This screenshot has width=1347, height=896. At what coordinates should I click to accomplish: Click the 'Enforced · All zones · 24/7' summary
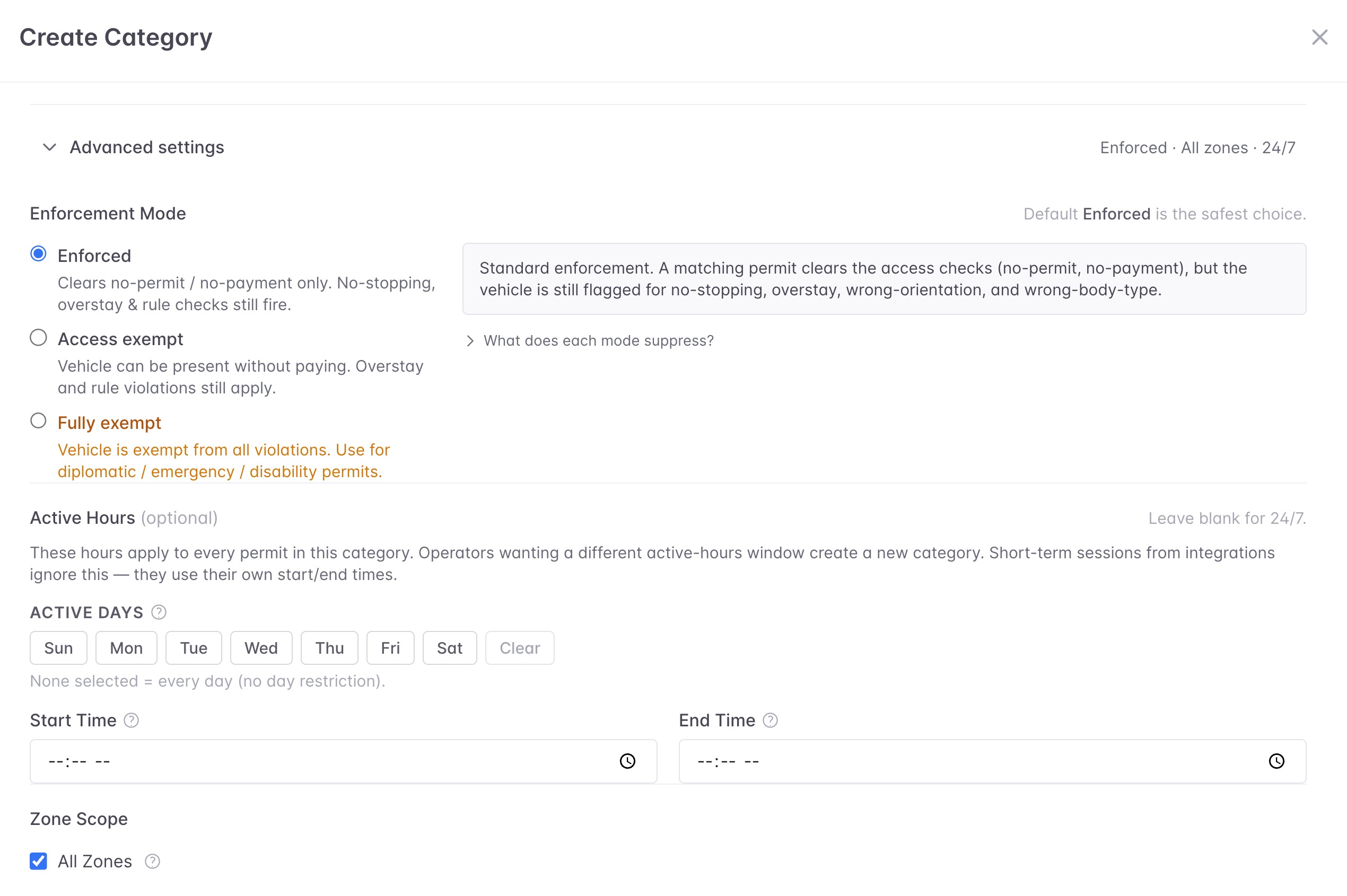click(1198, 148)
